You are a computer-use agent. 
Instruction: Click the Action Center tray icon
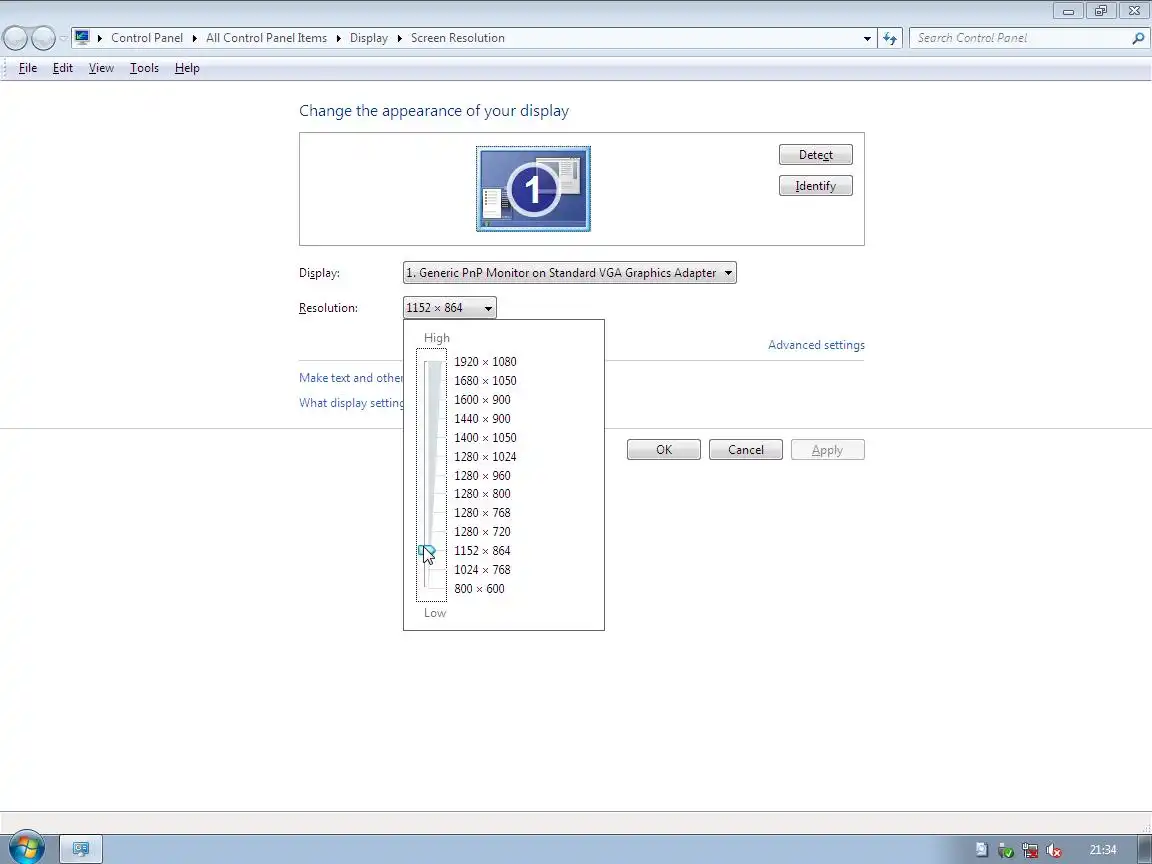tap(982, 850)
